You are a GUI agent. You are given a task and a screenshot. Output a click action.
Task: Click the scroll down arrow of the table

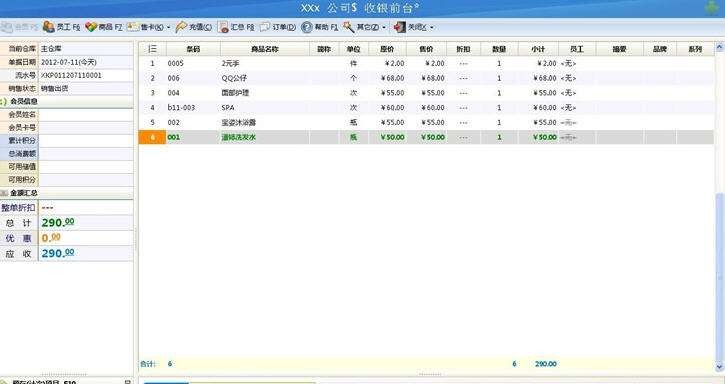coord(719,367)
